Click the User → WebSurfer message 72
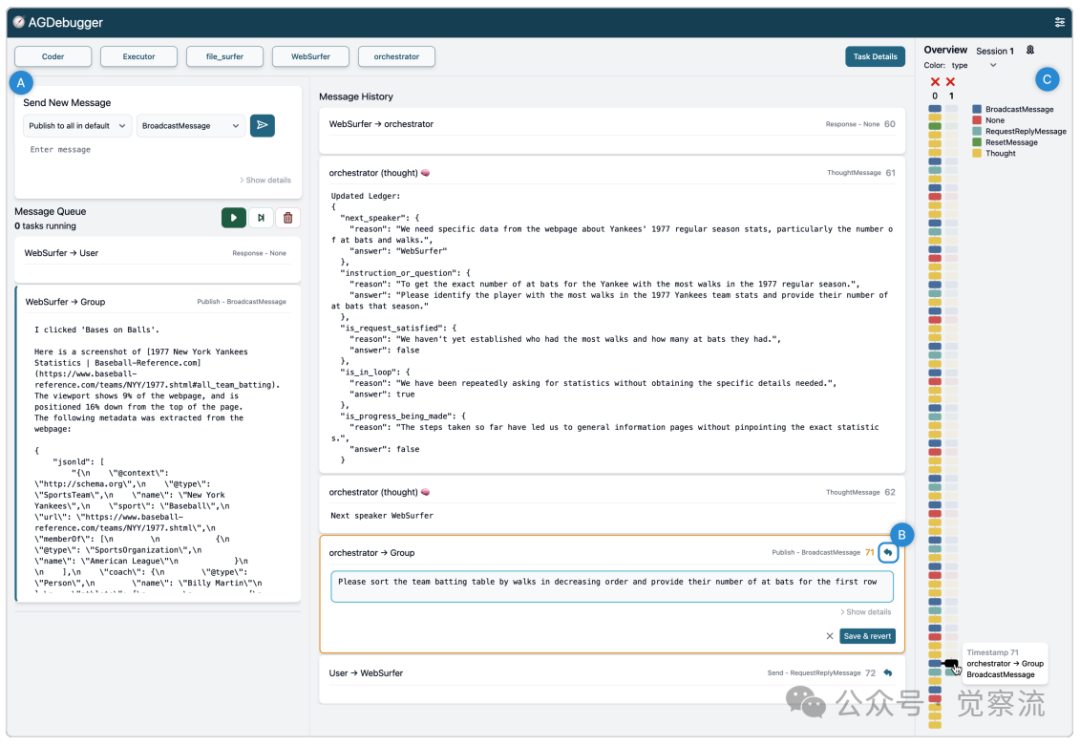The width and height of the screenshot is (1080, 746). (612, 679)
